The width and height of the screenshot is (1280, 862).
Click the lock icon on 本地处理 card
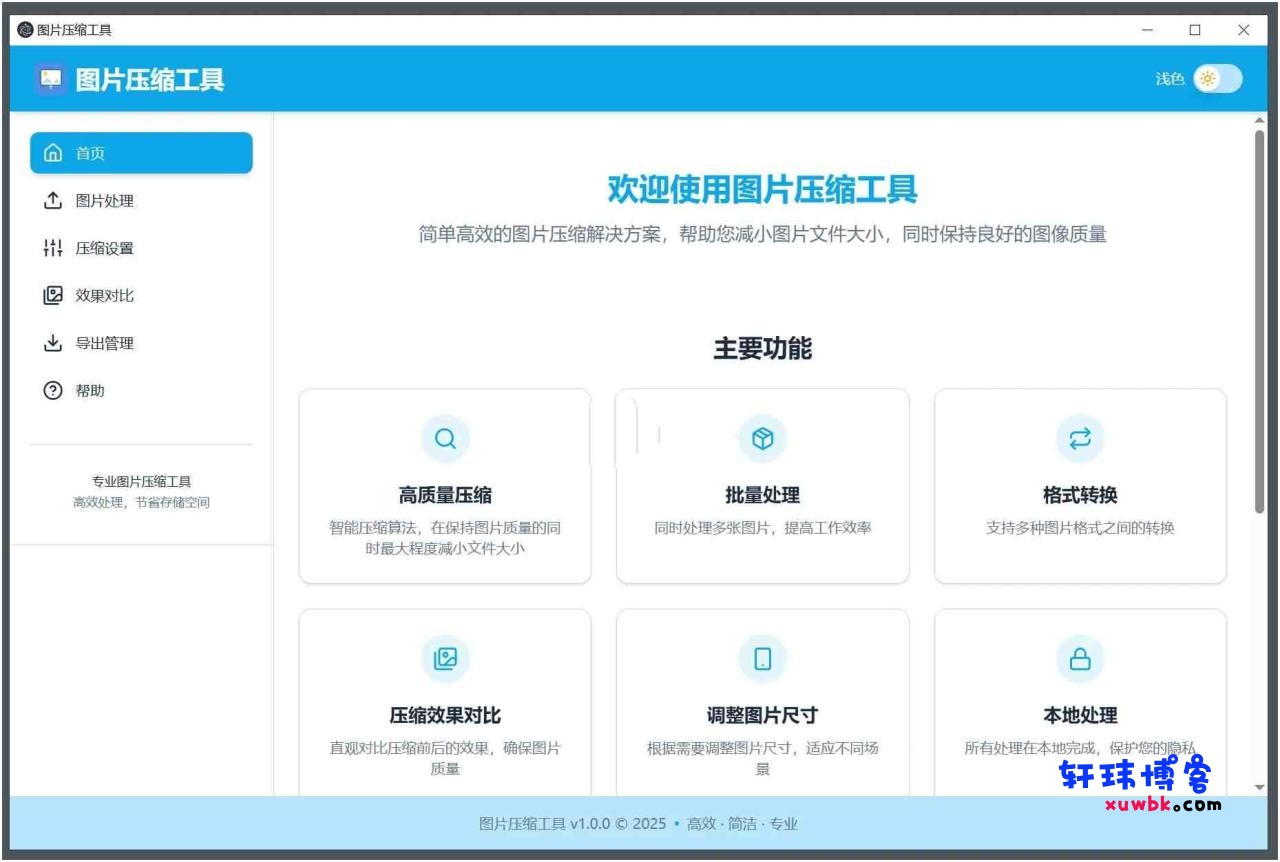(1080, 658)
